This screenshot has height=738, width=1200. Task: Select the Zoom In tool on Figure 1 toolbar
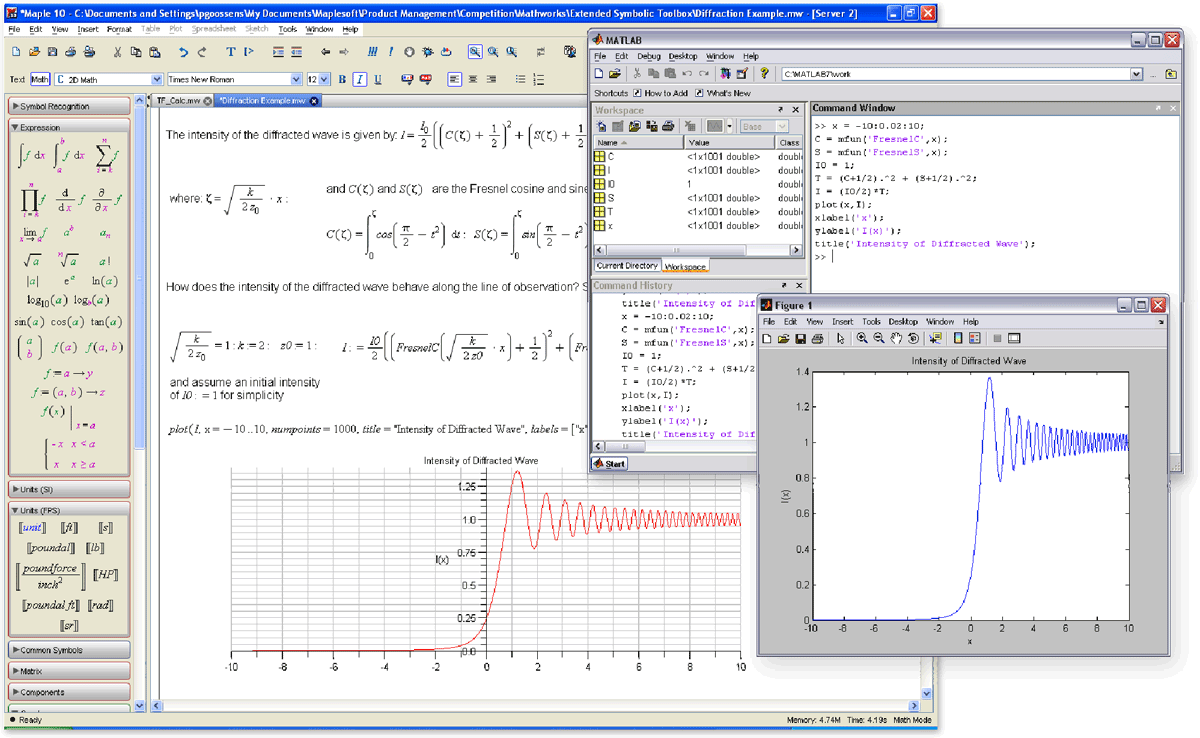[862, 337]
